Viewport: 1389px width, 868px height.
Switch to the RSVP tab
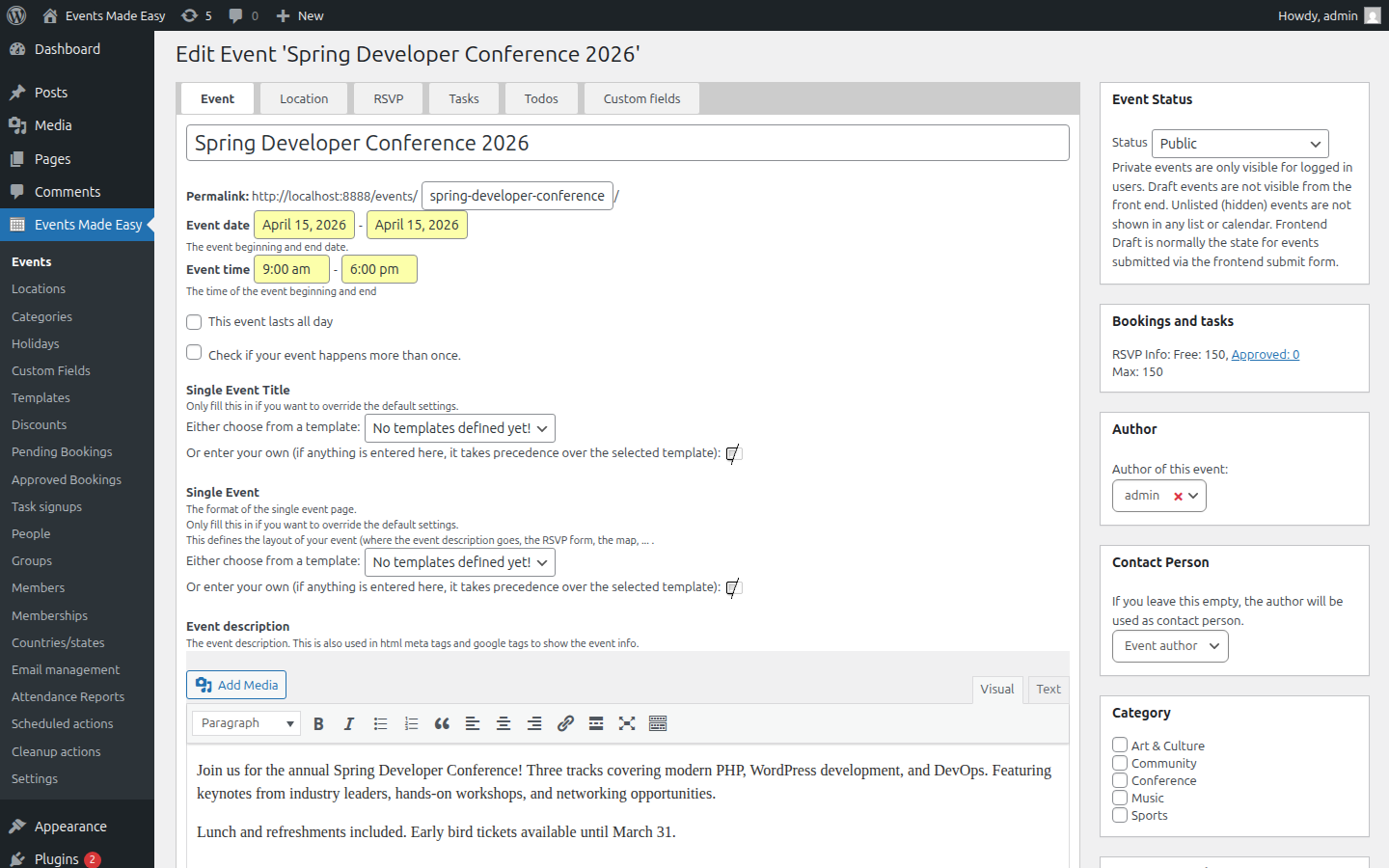[389, 97]
